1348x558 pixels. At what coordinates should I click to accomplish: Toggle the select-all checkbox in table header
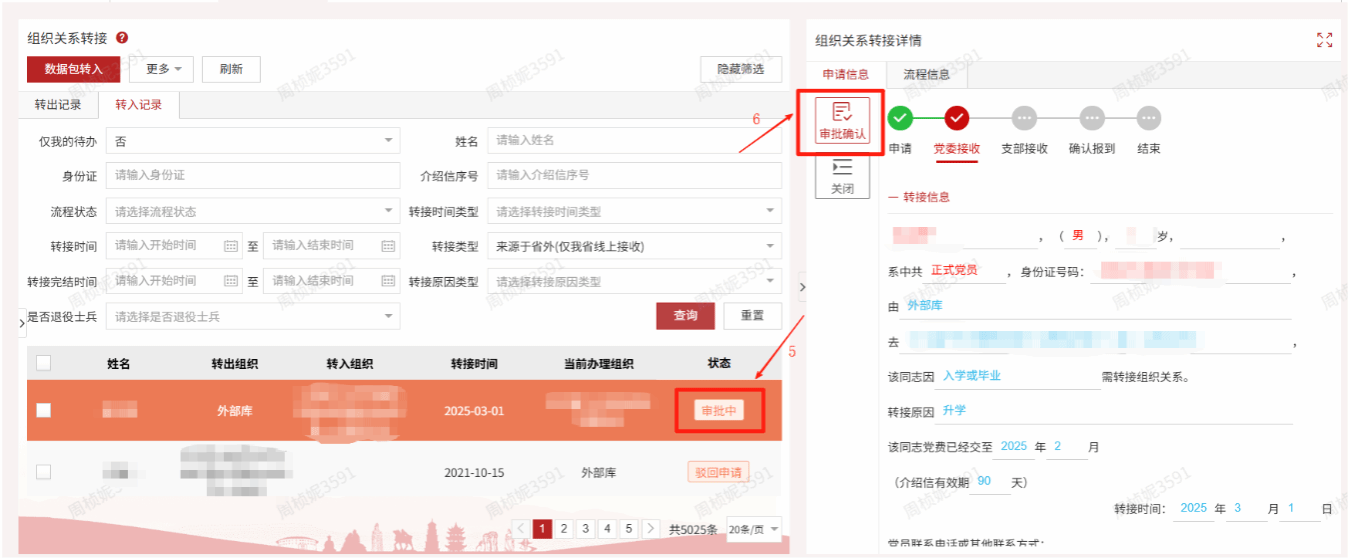click(x=44, y=363)
